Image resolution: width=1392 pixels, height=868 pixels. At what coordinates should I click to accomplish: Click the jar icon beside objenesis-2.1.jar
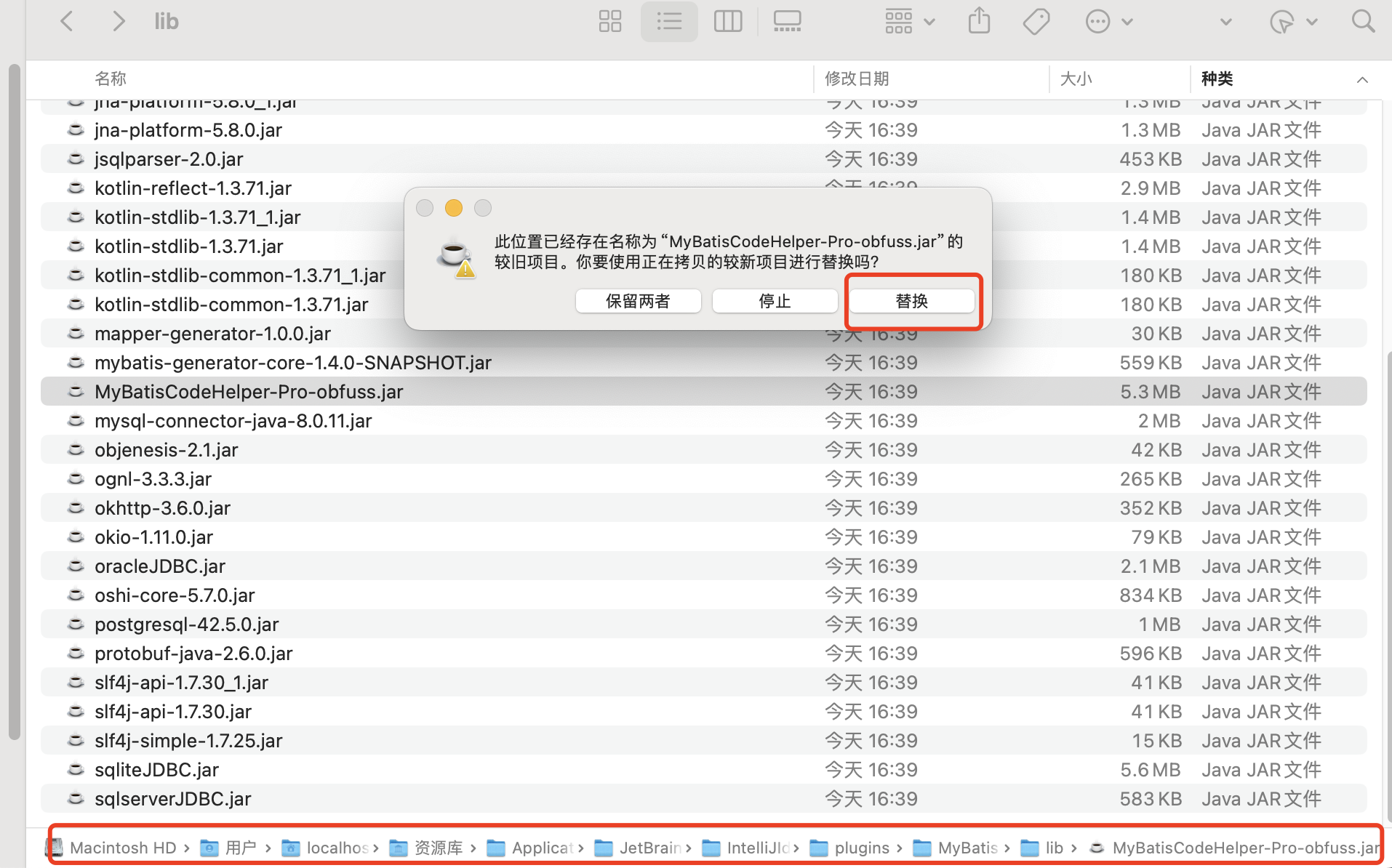(75, 449)
